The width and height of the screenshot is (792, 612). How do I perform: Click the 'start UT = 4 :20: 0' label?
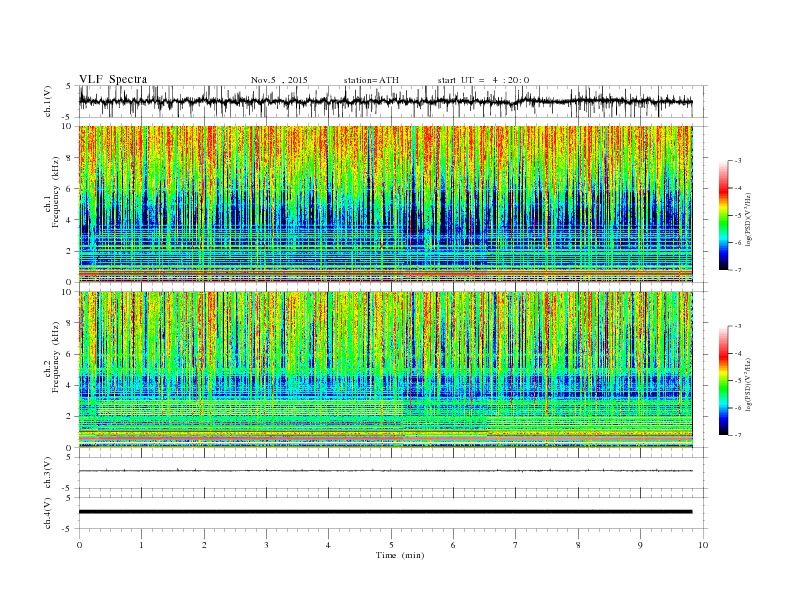pyautogui.click(x=483, y=80)
